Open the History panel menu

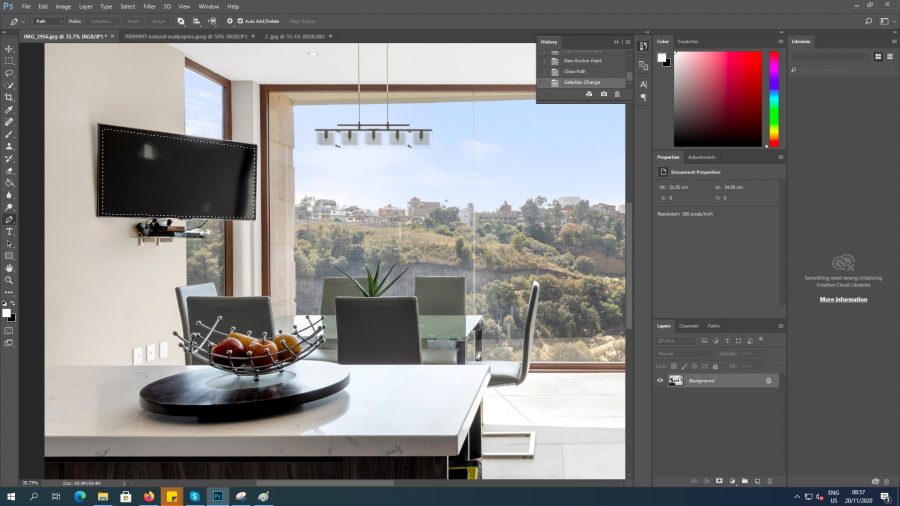(628, 42)
